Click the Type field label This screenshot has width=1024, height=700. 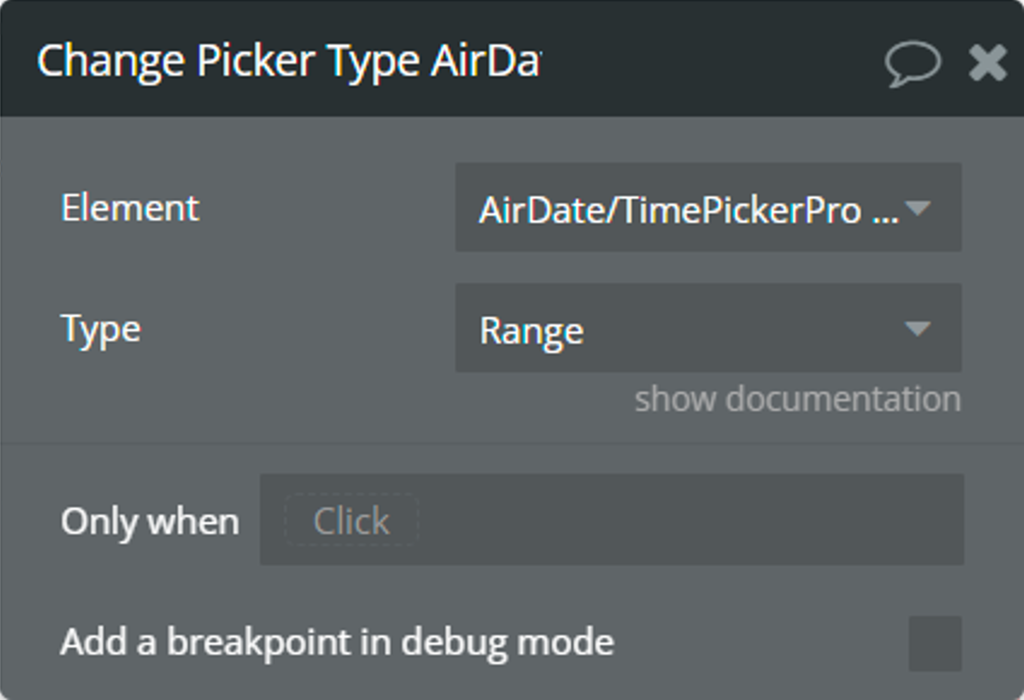[x=101, y=329]
